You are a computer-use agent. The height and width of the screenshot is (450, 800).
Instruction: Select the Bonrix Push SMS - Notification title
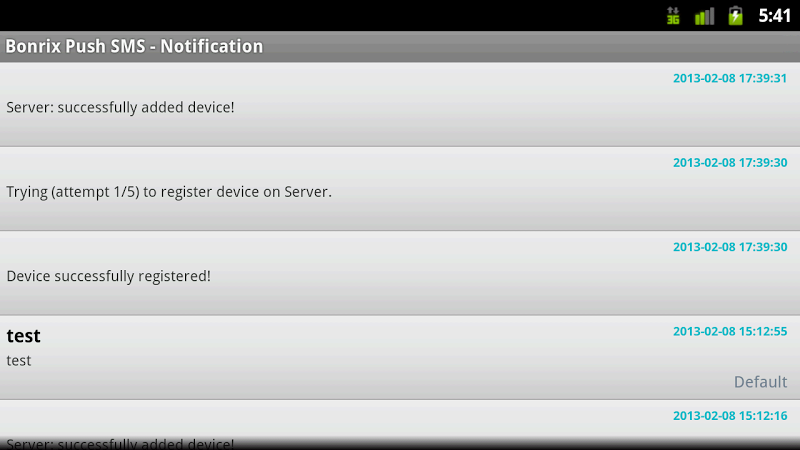coord(134,46)
